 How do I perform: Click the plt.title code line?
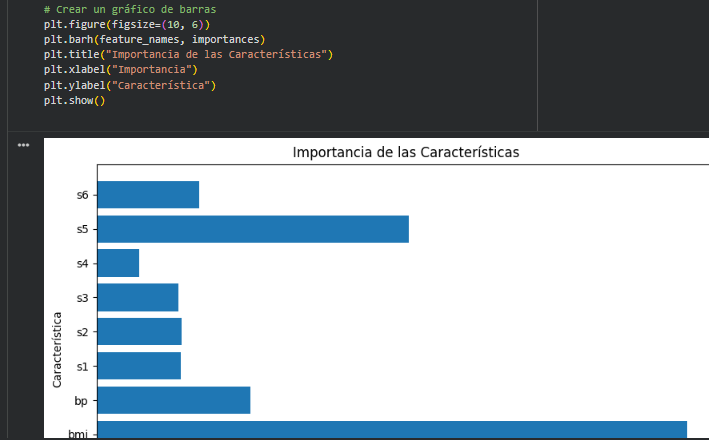point(188,54)
